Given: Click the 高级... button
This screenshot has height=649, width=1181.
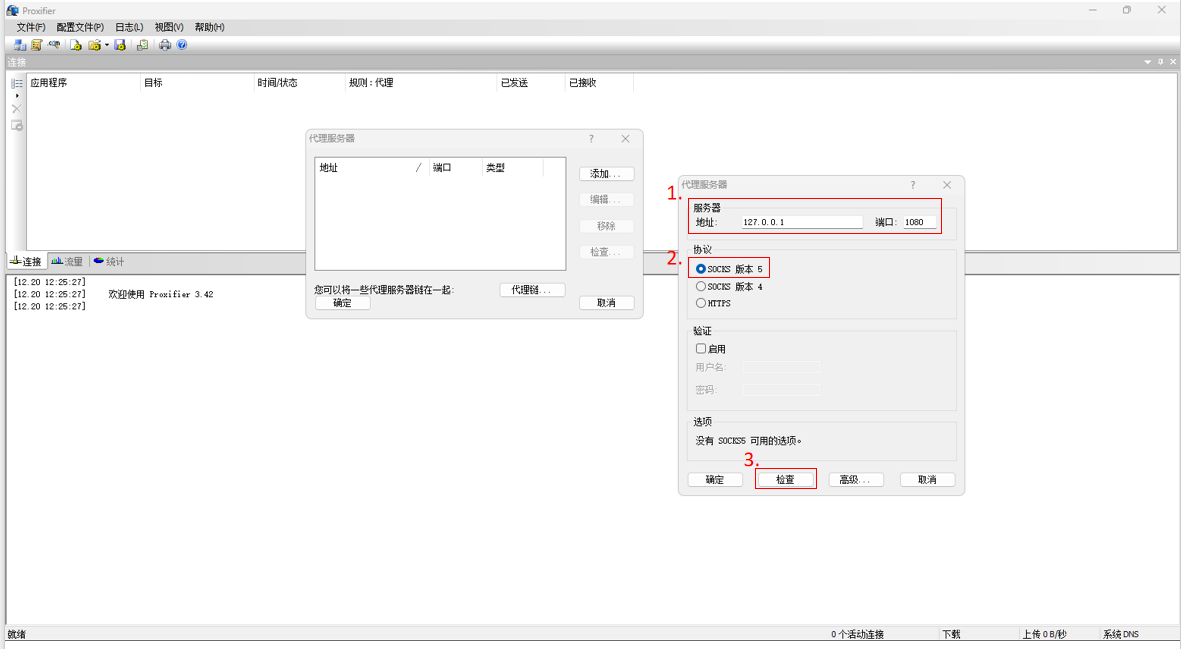Looking at the screenshot, I should tap(856, 480).
